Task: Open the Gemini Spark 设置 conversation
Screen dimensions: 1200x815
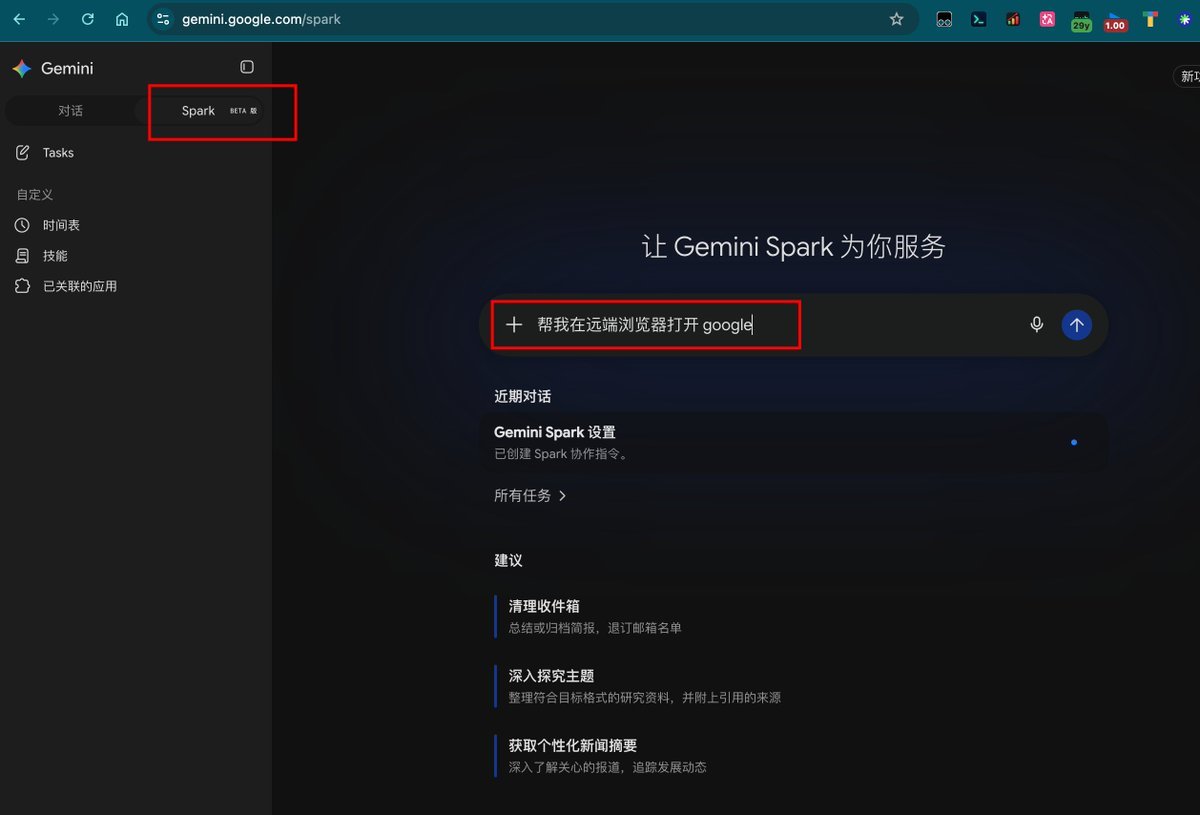Action: coord(794,442)
